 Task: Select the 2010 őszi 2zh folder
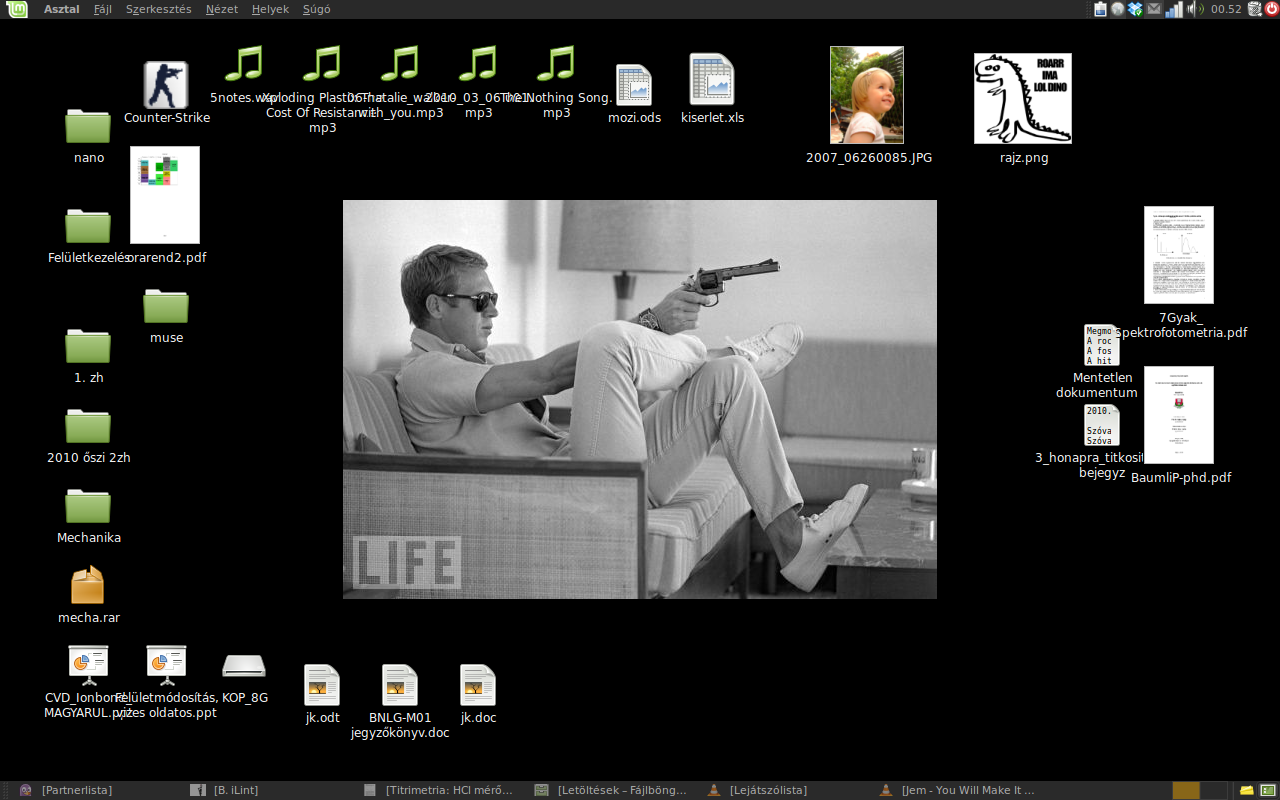click(88, 426)
